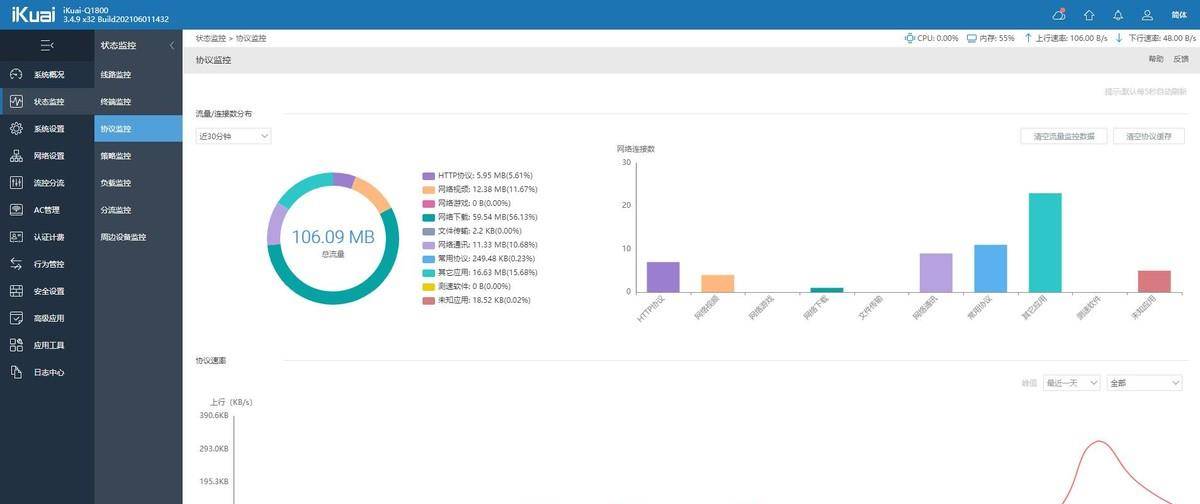Click the 流控分流 icon in sidebar
Viewport: 1200px width, 504px height.
(x=15, y=182)
